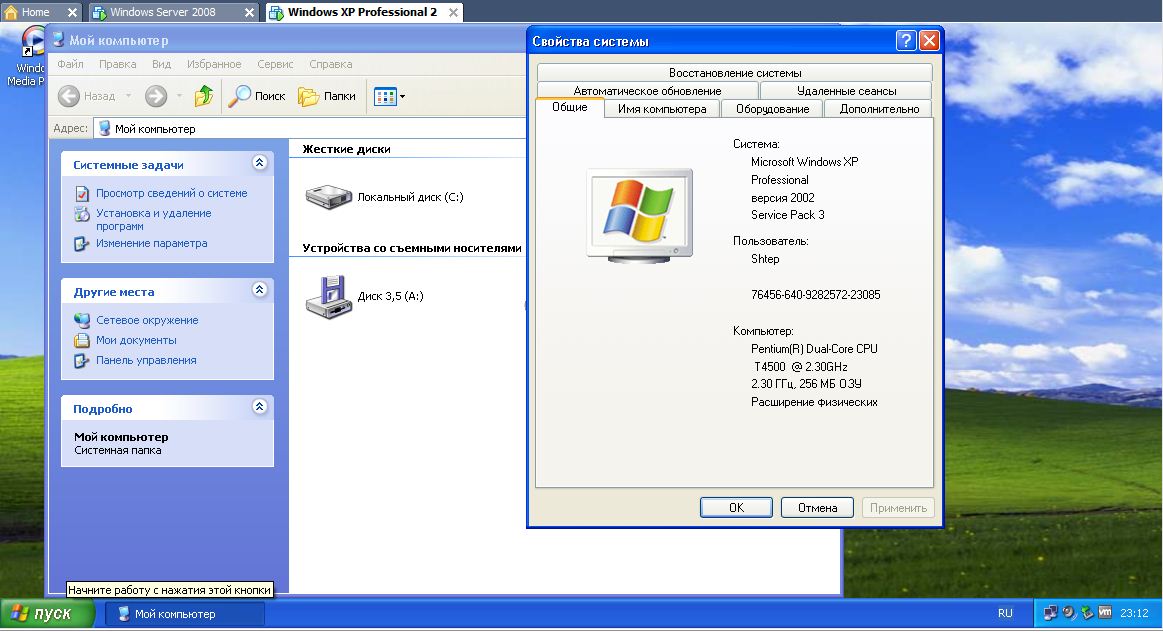This screenshot has height=632, width=1163.
Task: Click the RU language indicator
Action: tap(1005, 613)
